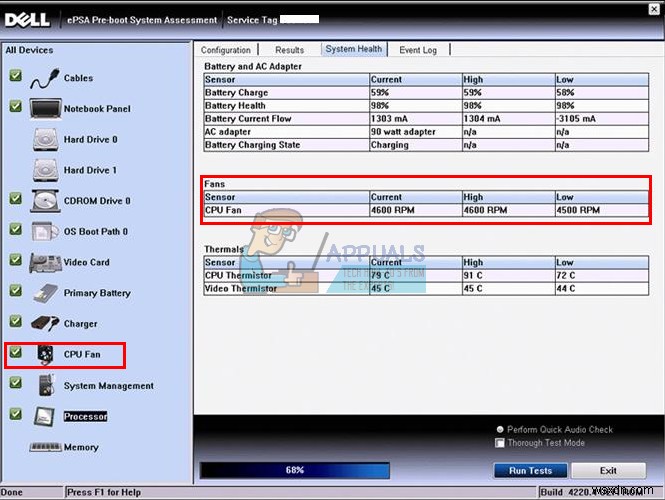Viewport: 665px width, 500px height.
Task: Click the '-3105 mA' low value
Action: (x=576, y=119)
